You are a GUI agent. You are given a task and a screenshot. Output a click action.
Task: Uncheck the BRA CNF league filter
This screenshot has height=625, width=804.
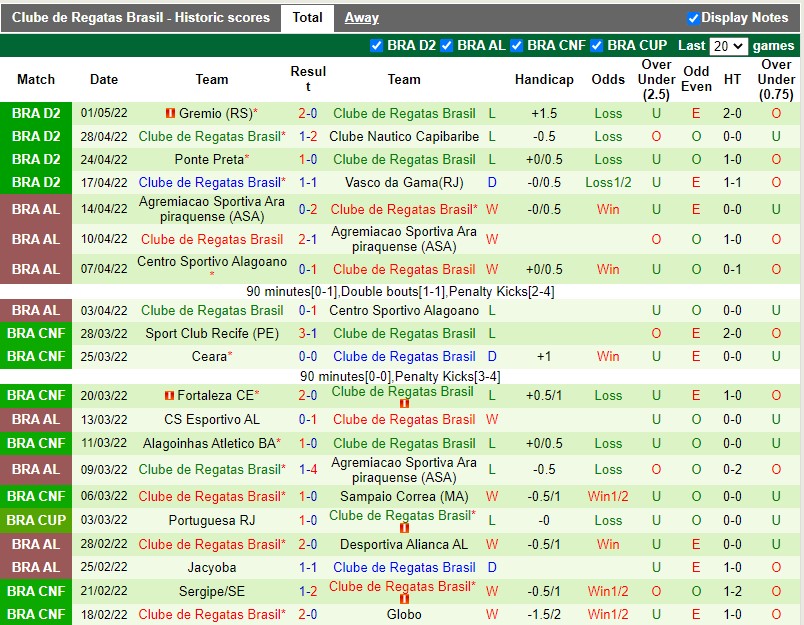(516, 46)
